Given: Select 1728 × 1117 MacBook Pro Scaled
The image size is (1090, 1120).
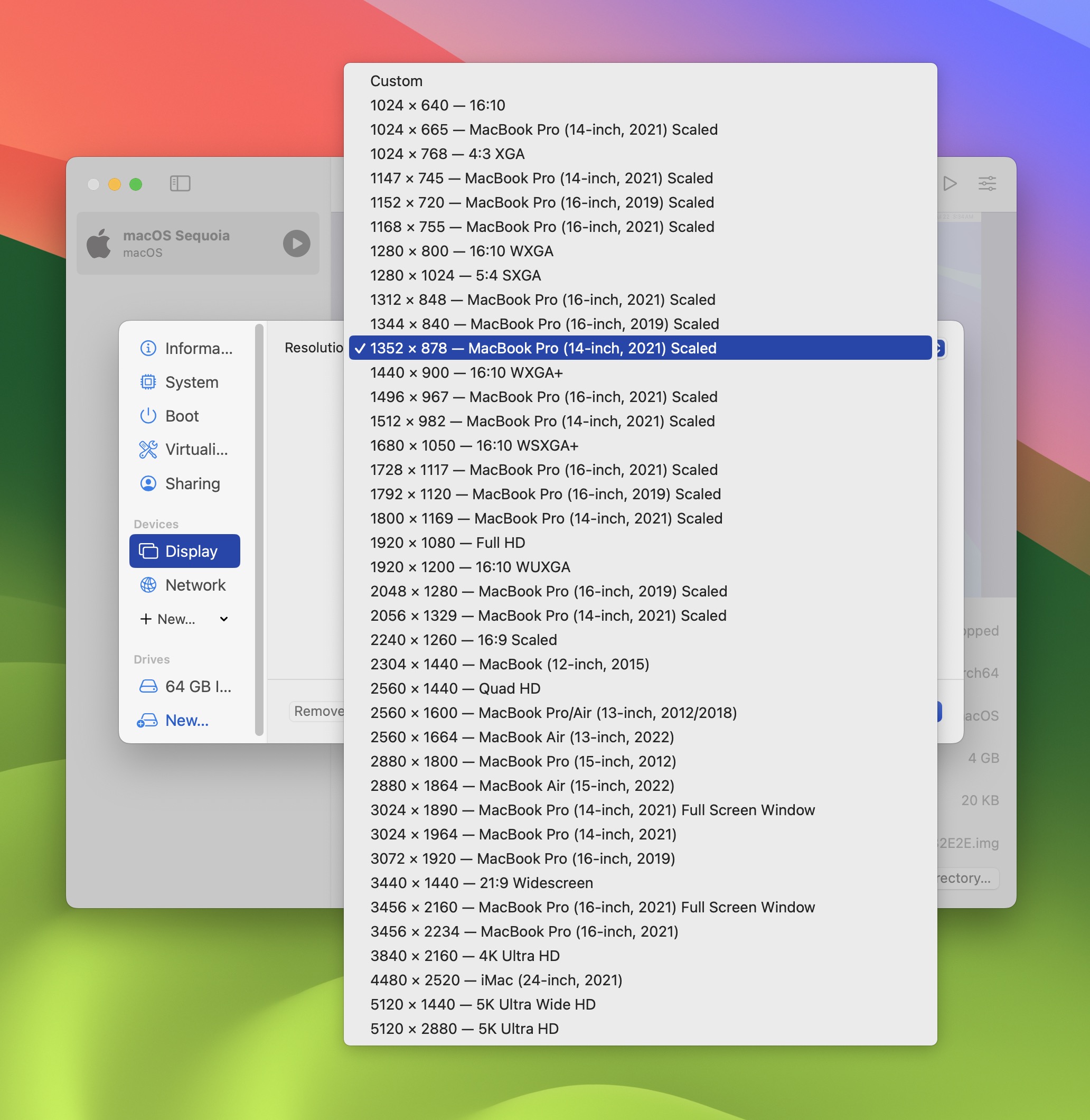Looking at the screenshot, I should click(x=640, y=470).
